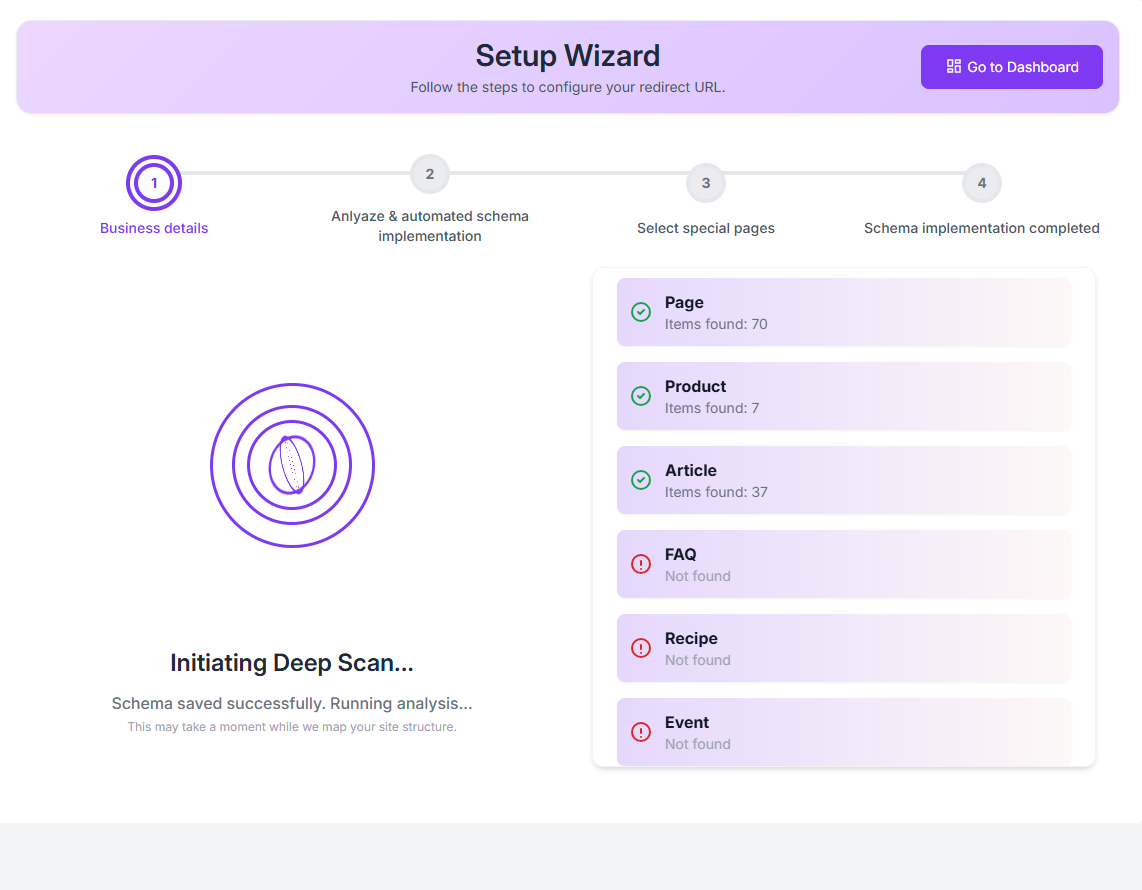Click the green check icon beside Product
The width and height of the screenshot is (1142, 890).
pos(641,396)
